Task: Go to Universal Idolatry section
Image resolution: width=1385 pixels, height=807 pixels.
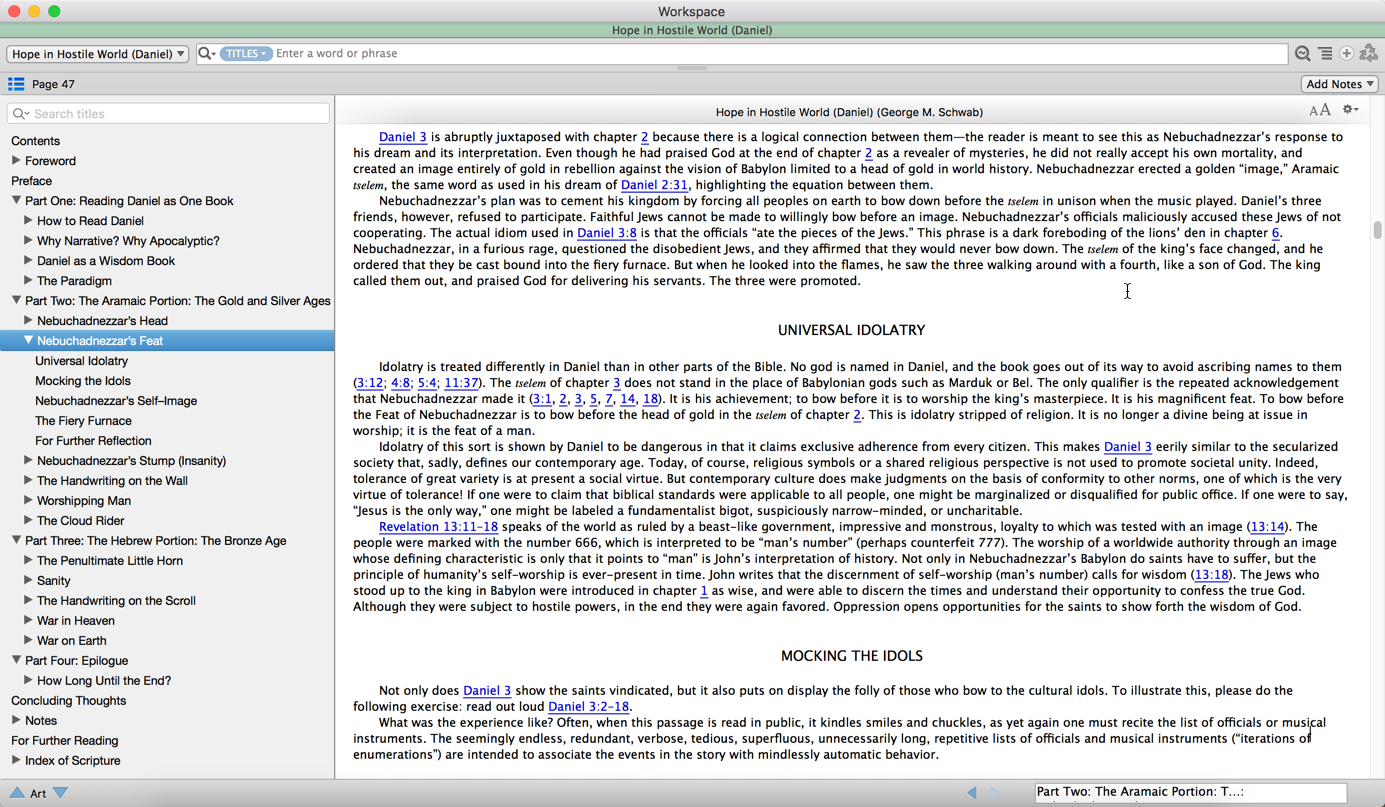Action: (81, 361)
